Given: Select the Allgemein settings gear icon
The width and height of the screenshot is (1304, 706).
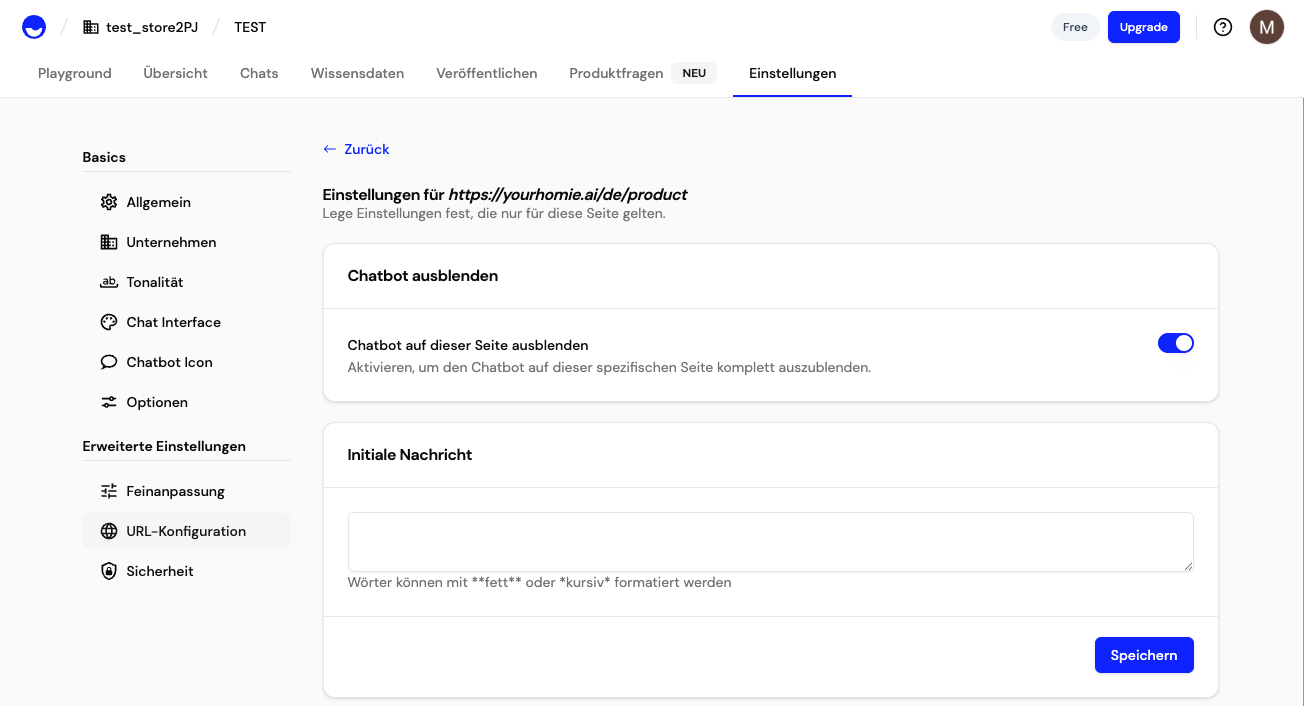Looking at the screenshot, I should click(x=109, y=202).
